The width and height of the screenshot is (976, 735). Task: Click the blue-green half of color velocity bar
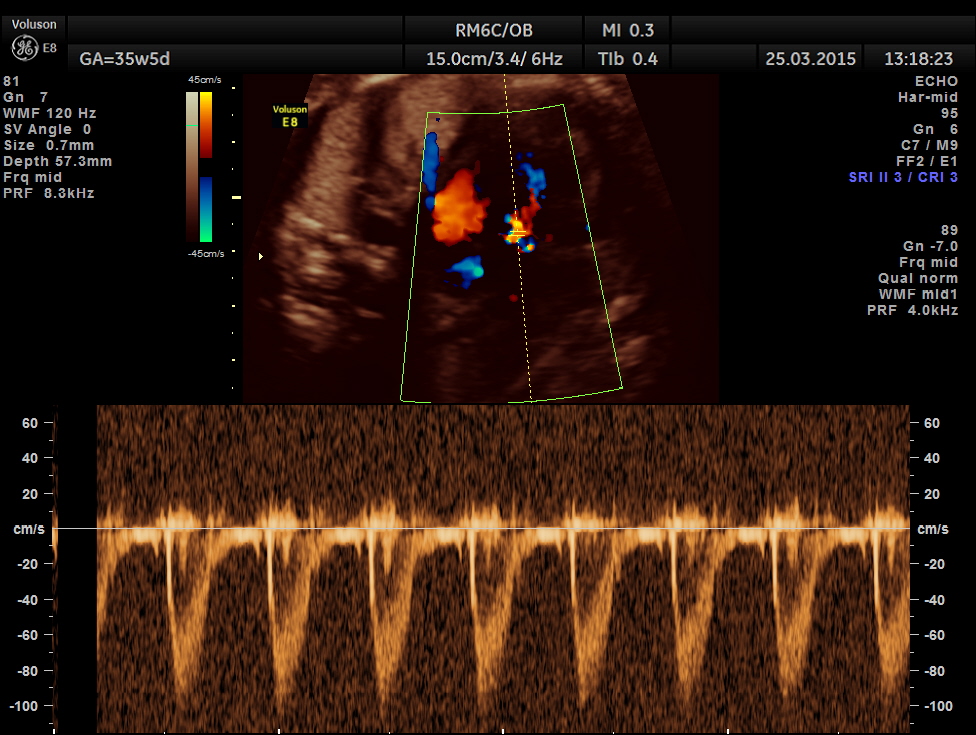[205, 209]
